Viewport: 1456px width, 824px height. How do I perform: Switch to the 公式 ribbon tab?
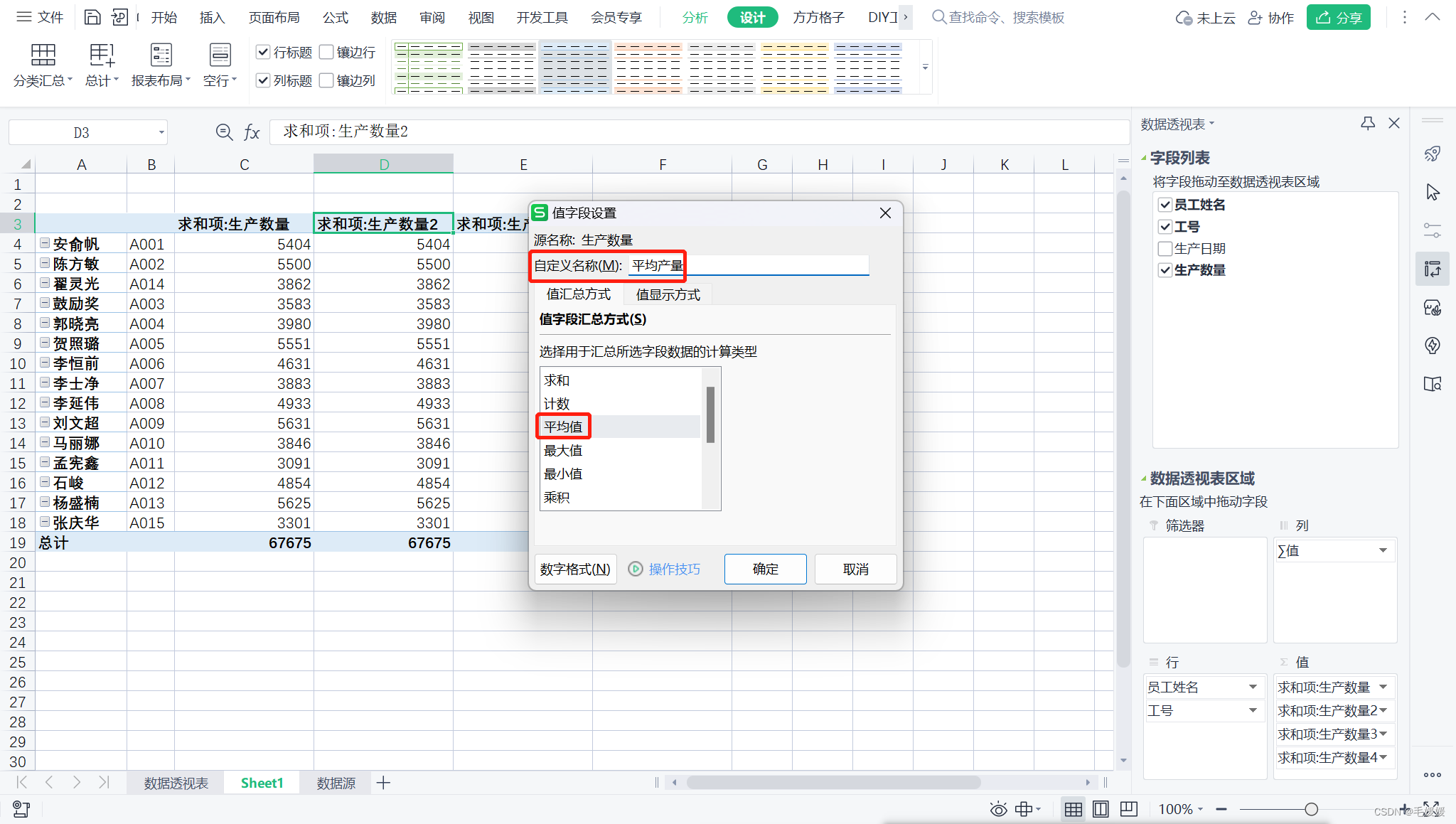click(x=336, y=17)
